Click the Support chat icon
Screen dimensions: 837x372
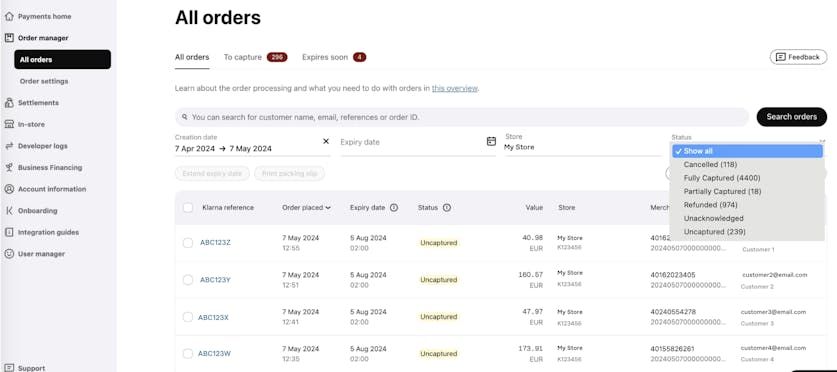click(x=9, y=368)
